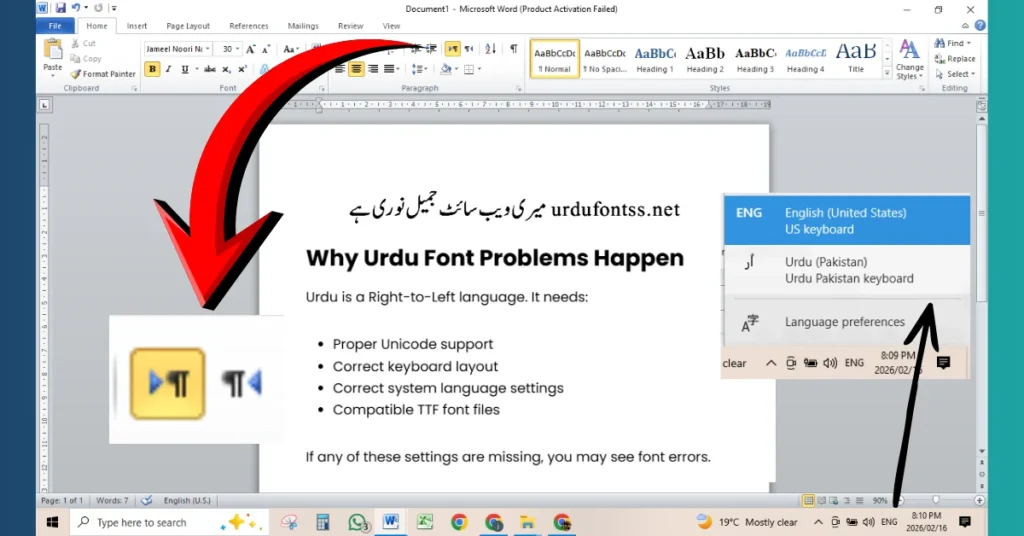1024x536 pixels.
Task: Open the Change Styles dropdown
Action: click(x=910, y=59)
